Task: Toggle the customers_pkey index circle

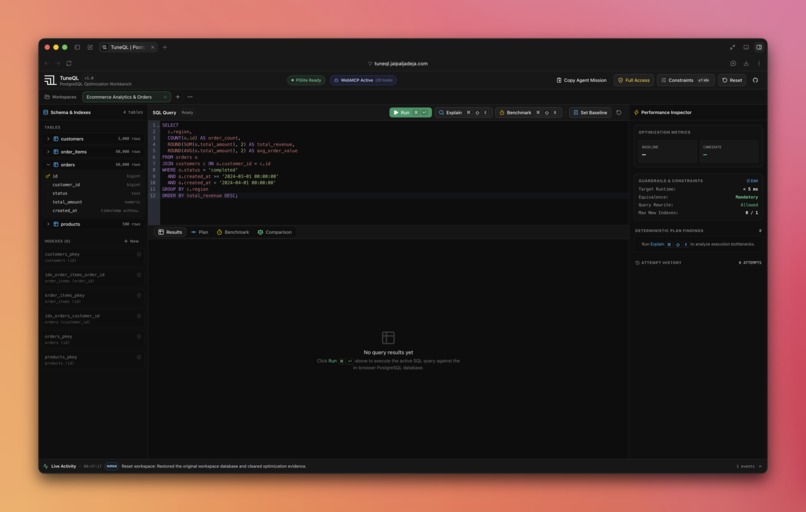Action: coord(139,254)
